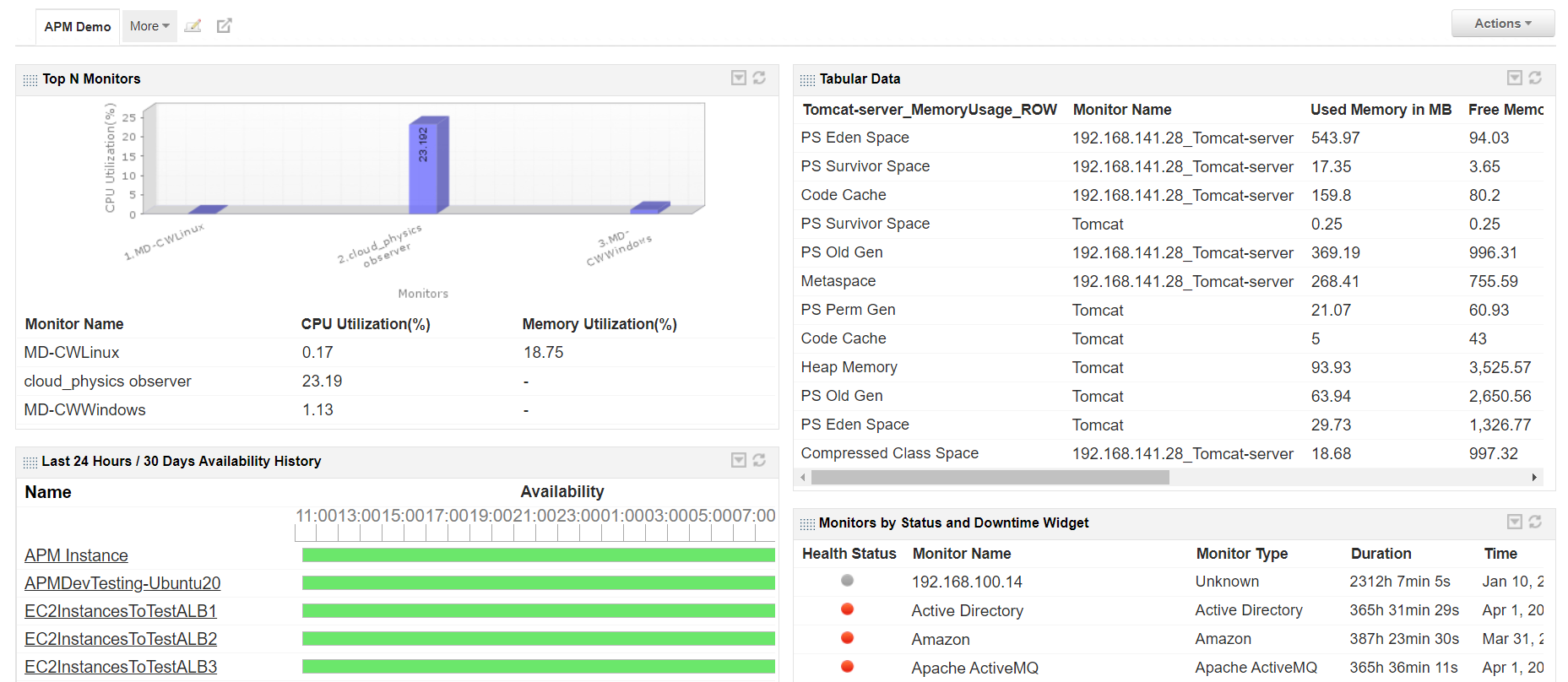1568x682 pixels.
Task: Open the APMDevTesting-Ubuntu20 link
Action: [122, 583]
